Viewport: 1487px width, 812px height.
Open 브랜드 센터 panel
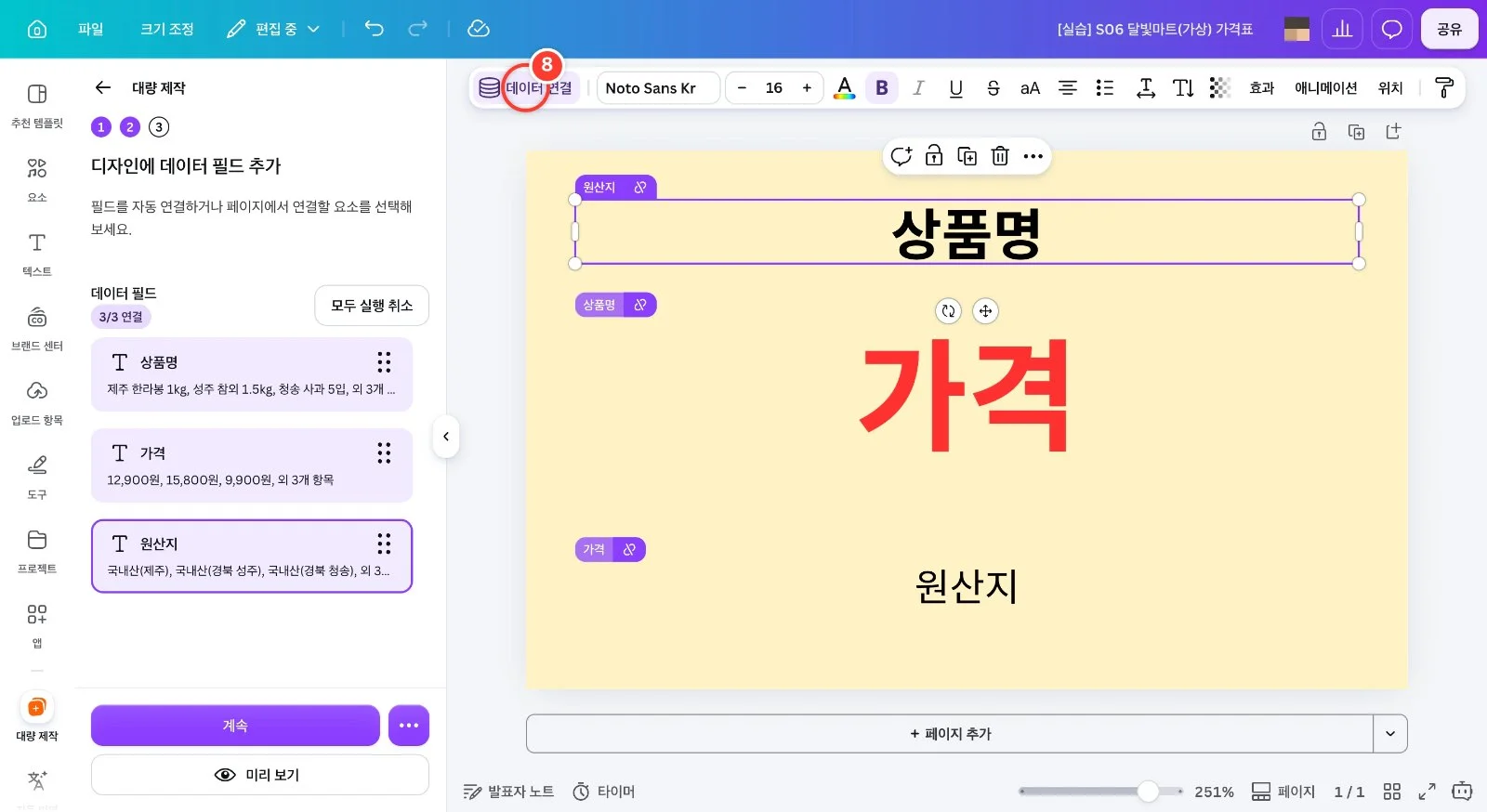tap(37, 328)
